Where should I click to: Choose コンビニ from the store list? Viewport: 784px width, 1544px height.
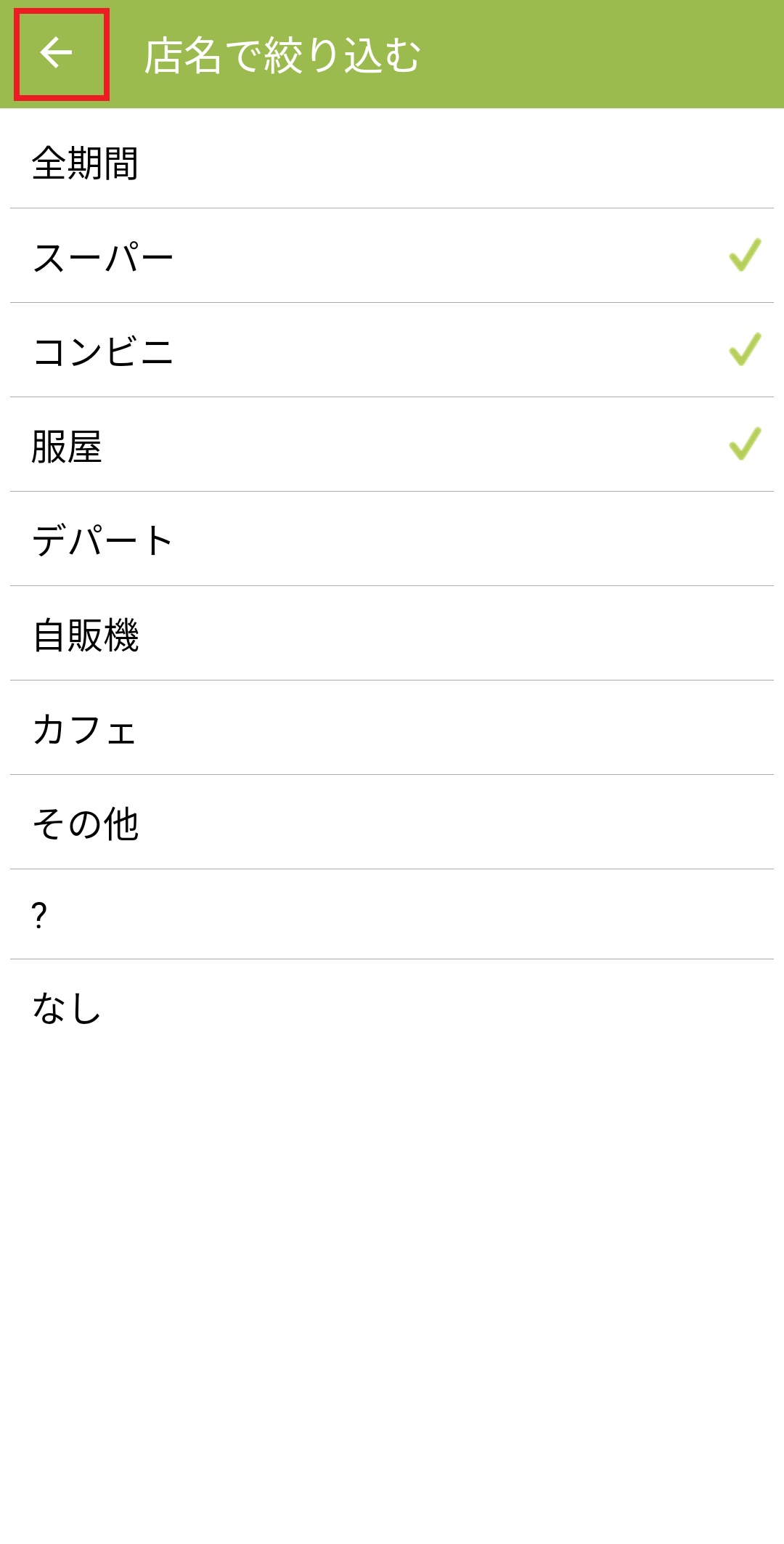click(x=103, y=352)
